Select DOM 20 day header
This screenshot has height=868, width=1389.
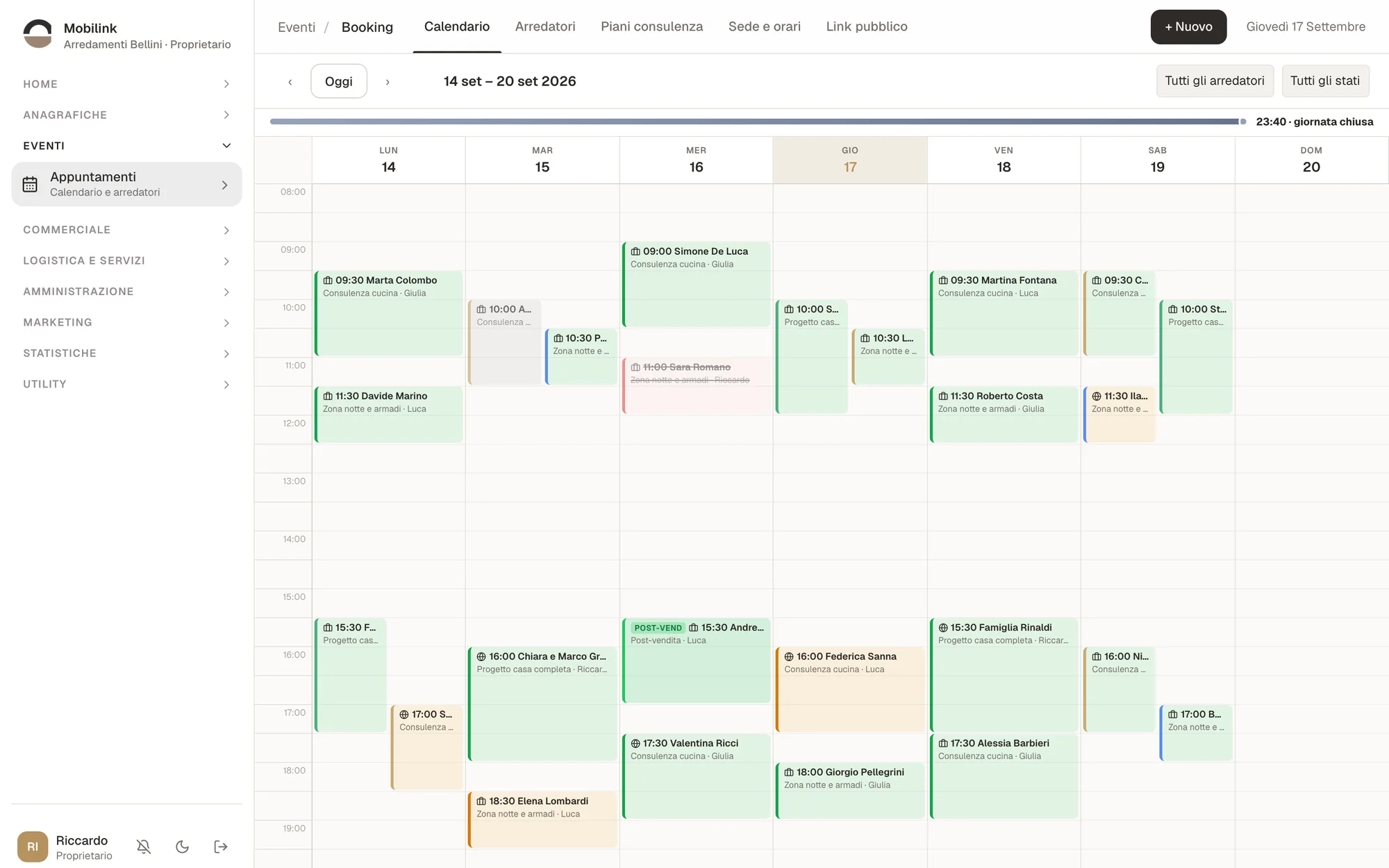(1311, 160)
